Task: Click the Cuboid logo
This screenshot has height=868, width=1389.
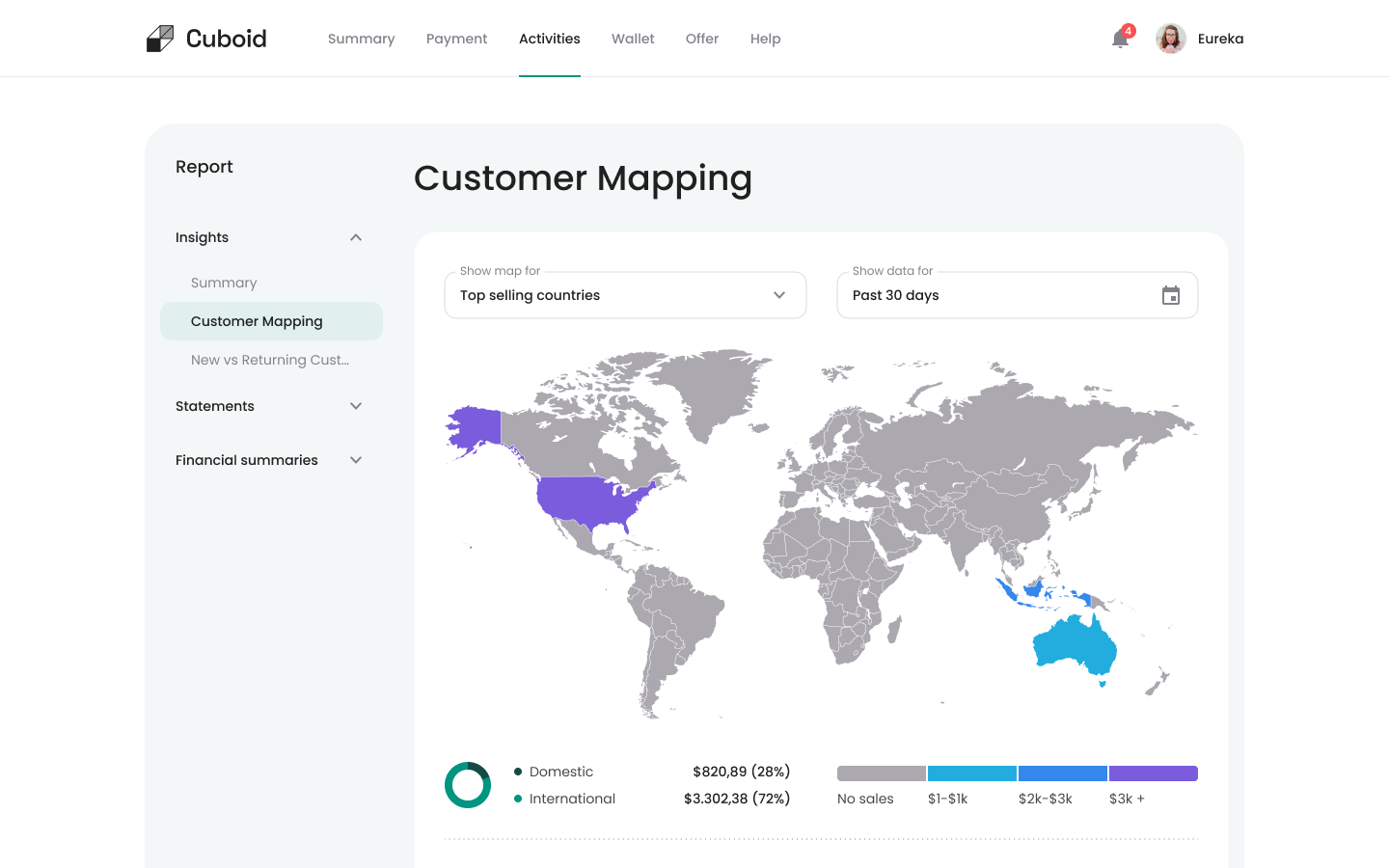Action: (x=205, y=38)
